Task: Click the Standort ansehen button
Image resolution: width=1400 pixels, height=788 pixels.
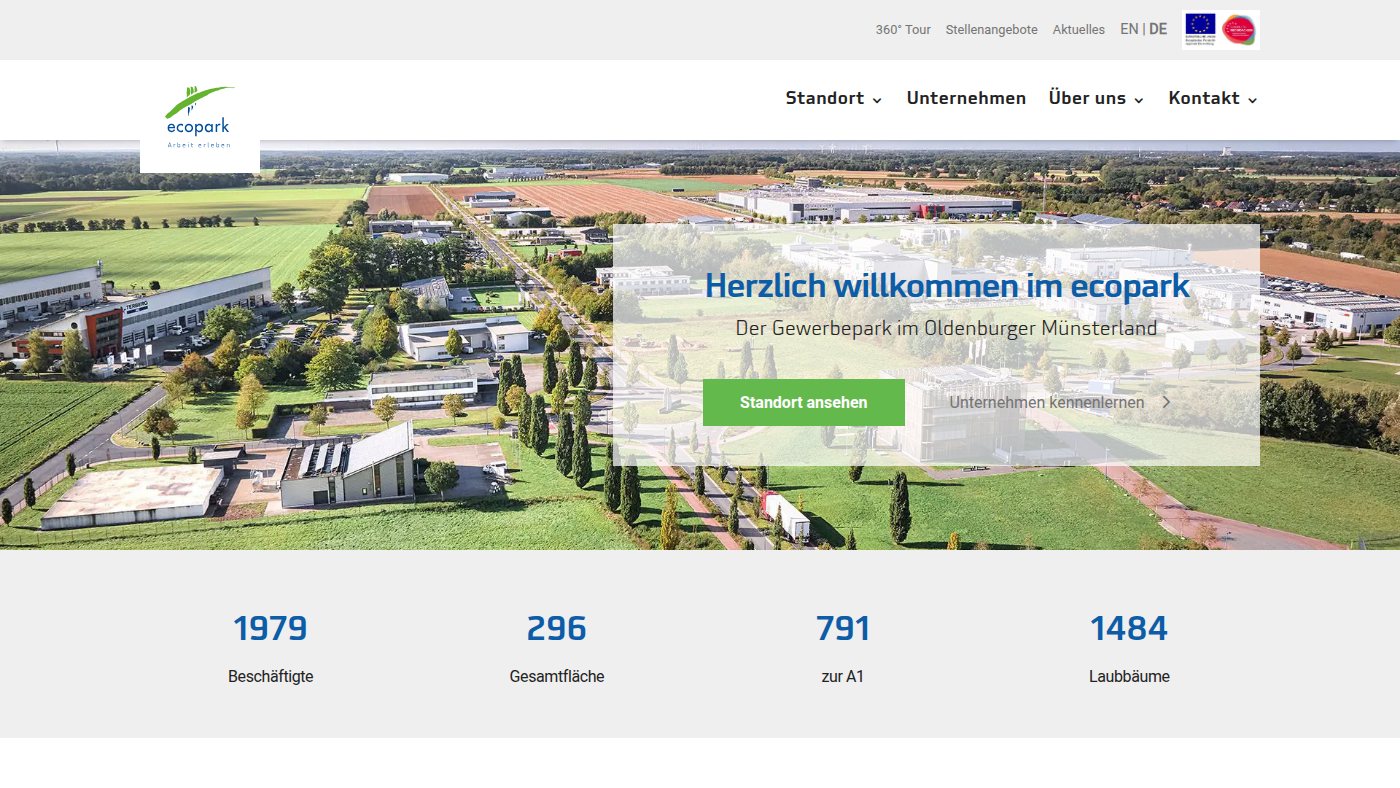Action: 804,402
